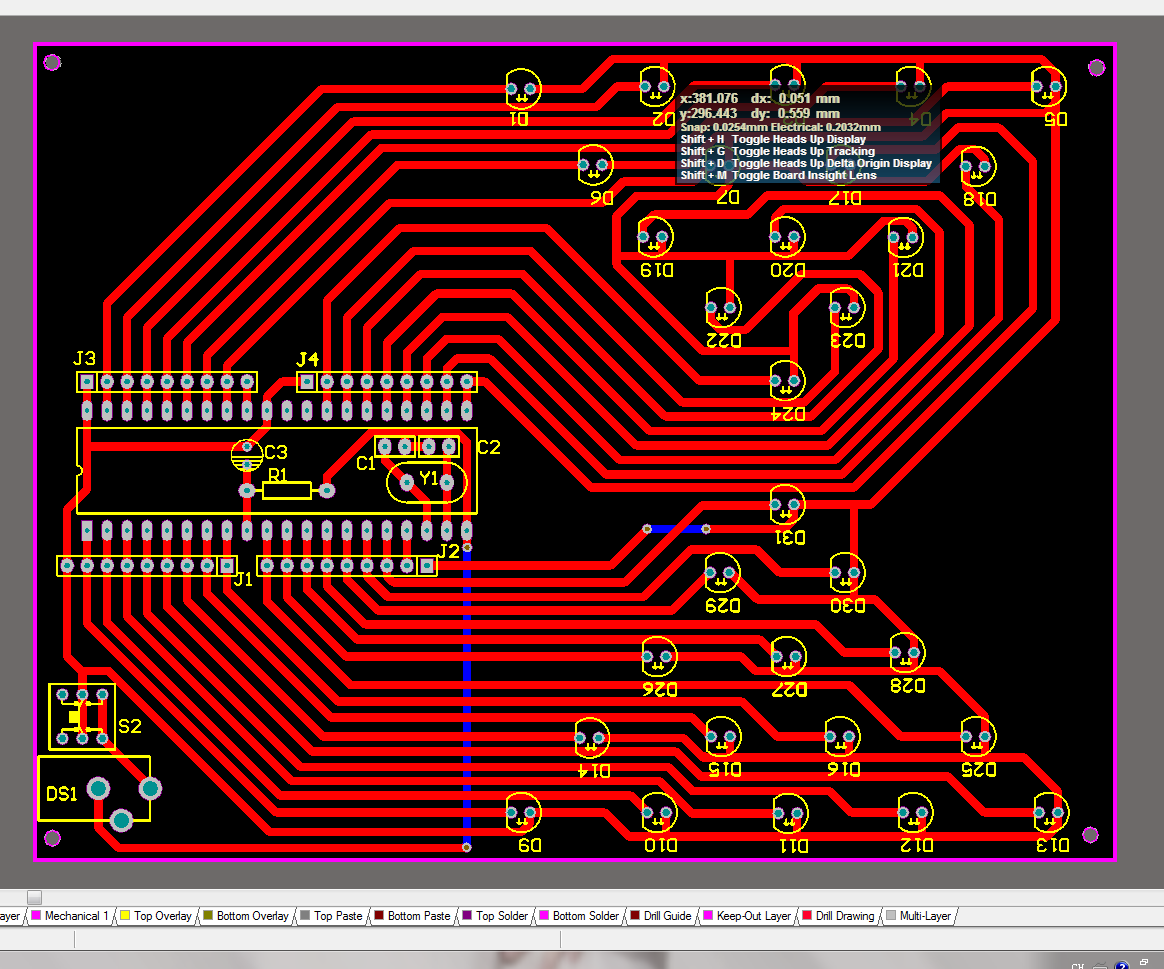Screen dimensions: 1164x969
Task: Click the DS1 component outline
Action: tap(94, 789)
